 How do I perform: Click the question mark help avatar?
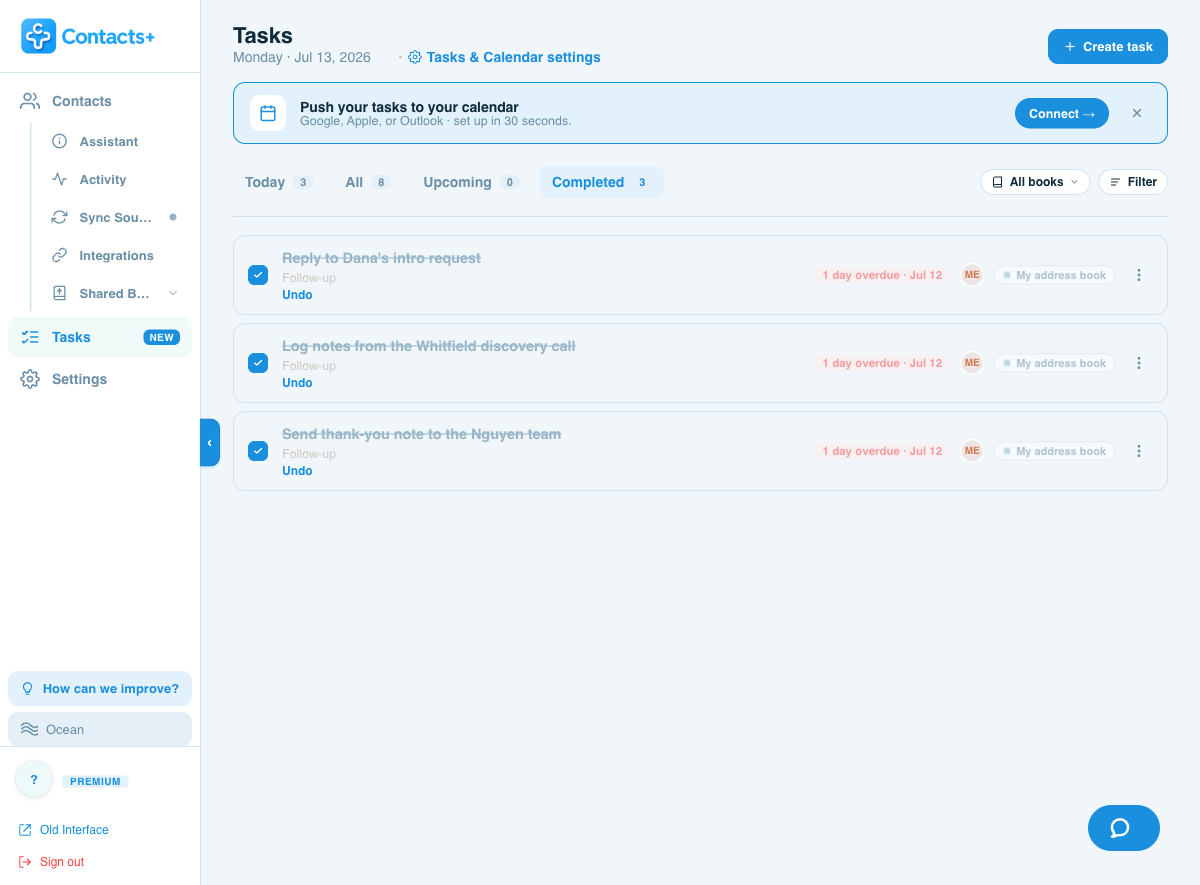coord(34,779)
